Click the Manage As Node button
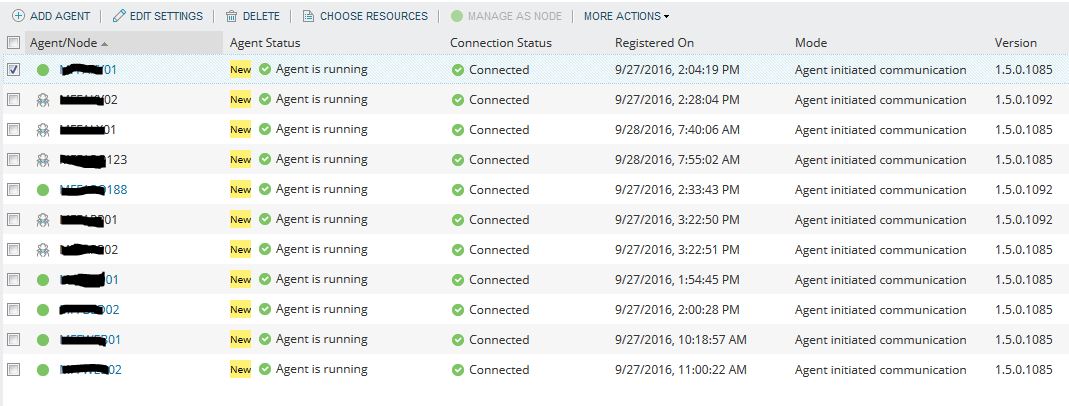 507,16
